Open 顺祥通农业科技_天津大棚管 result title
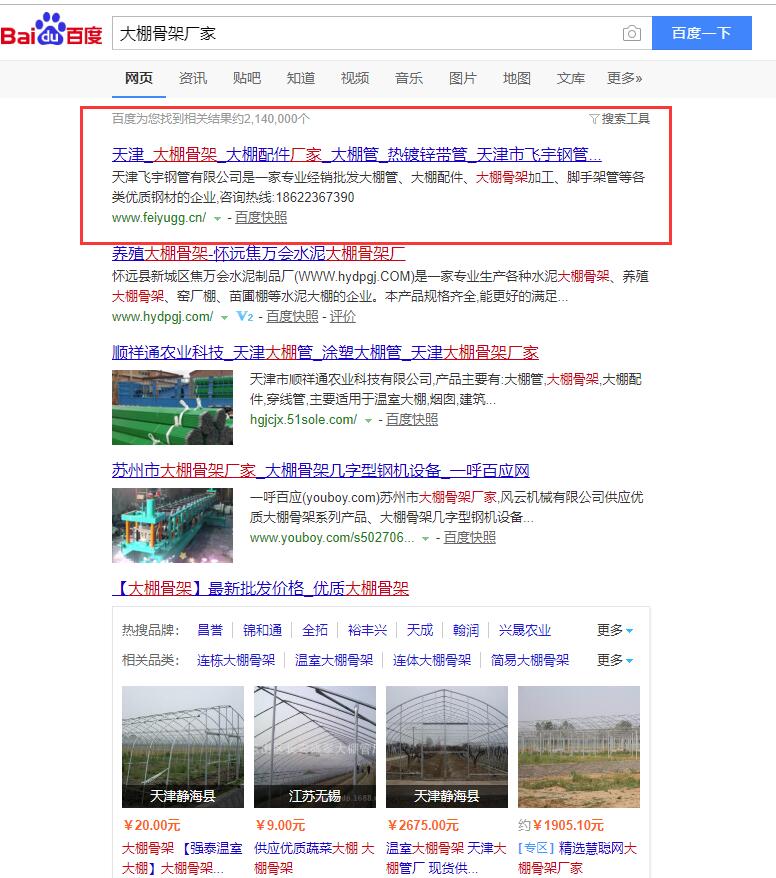The height and width of the screenshot is (878, 776). click(325, 353)
